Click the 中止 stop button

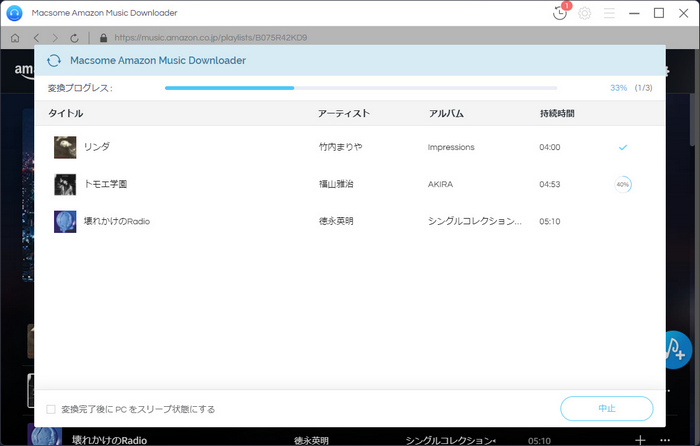tap(607, 408)
